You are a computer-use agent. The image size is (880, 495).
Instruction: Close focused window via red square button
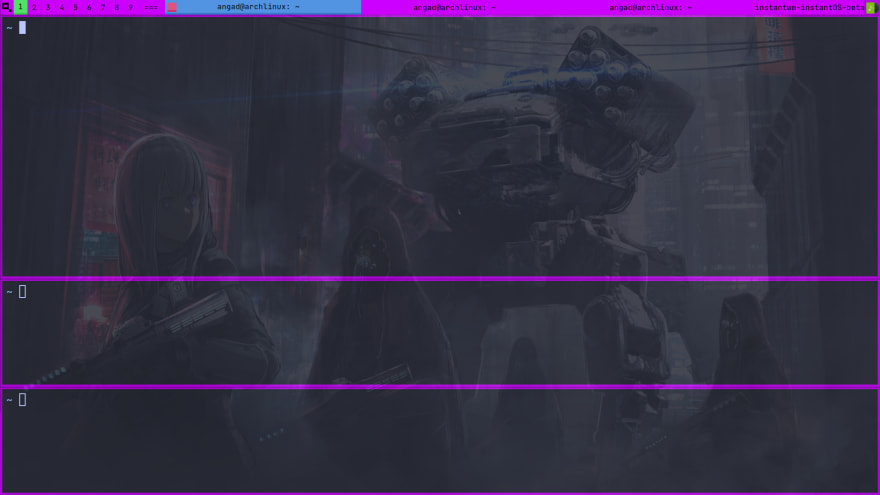tap(172, 7)
